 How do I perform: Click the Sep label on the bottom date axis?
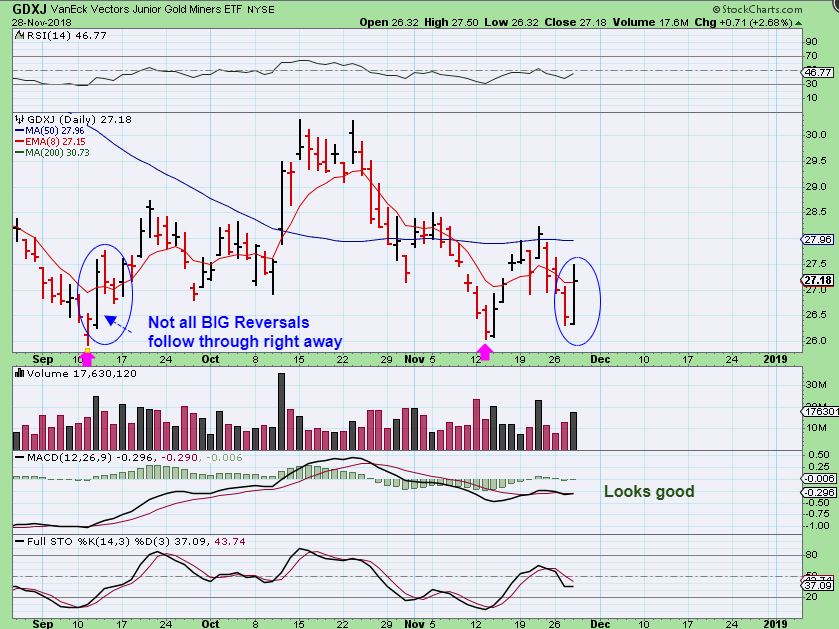43,624
